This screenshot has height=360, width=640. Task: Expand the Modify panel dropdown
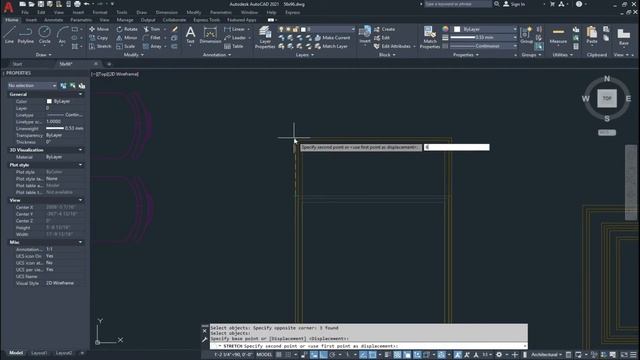pos(133,55)
